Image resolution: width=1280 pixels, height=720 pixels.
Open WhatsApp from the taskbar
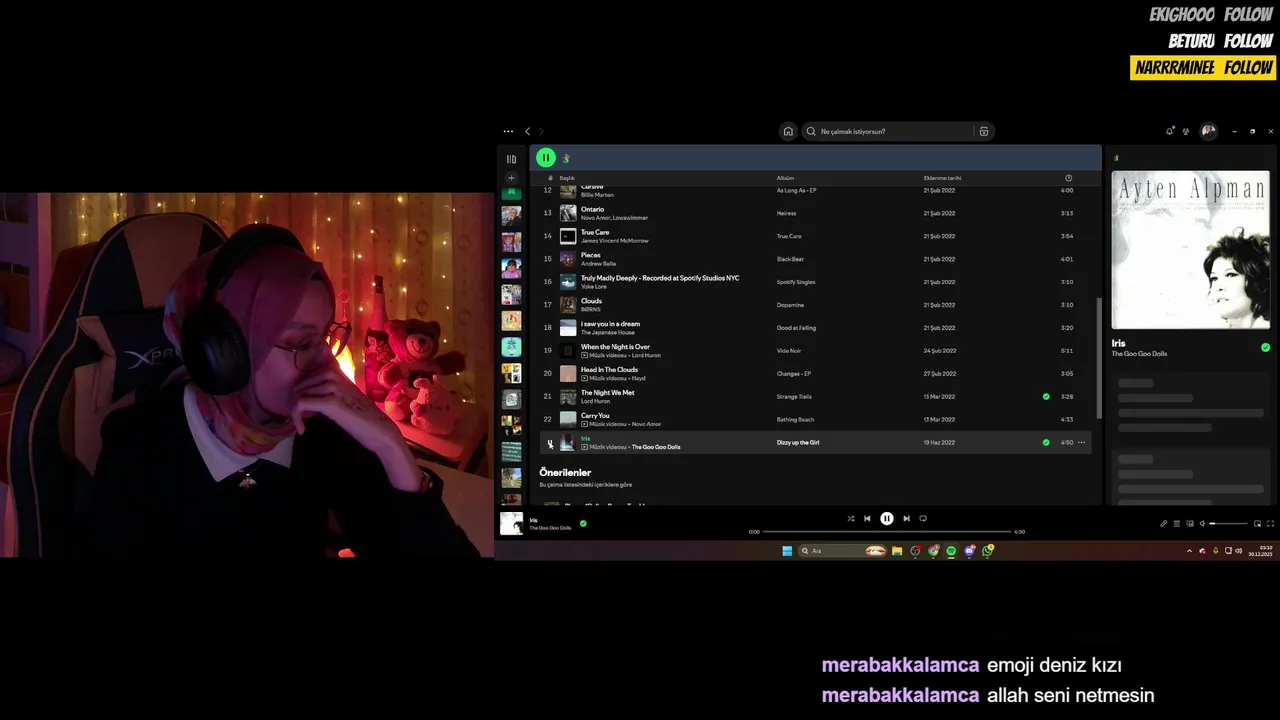pos(987,550)
